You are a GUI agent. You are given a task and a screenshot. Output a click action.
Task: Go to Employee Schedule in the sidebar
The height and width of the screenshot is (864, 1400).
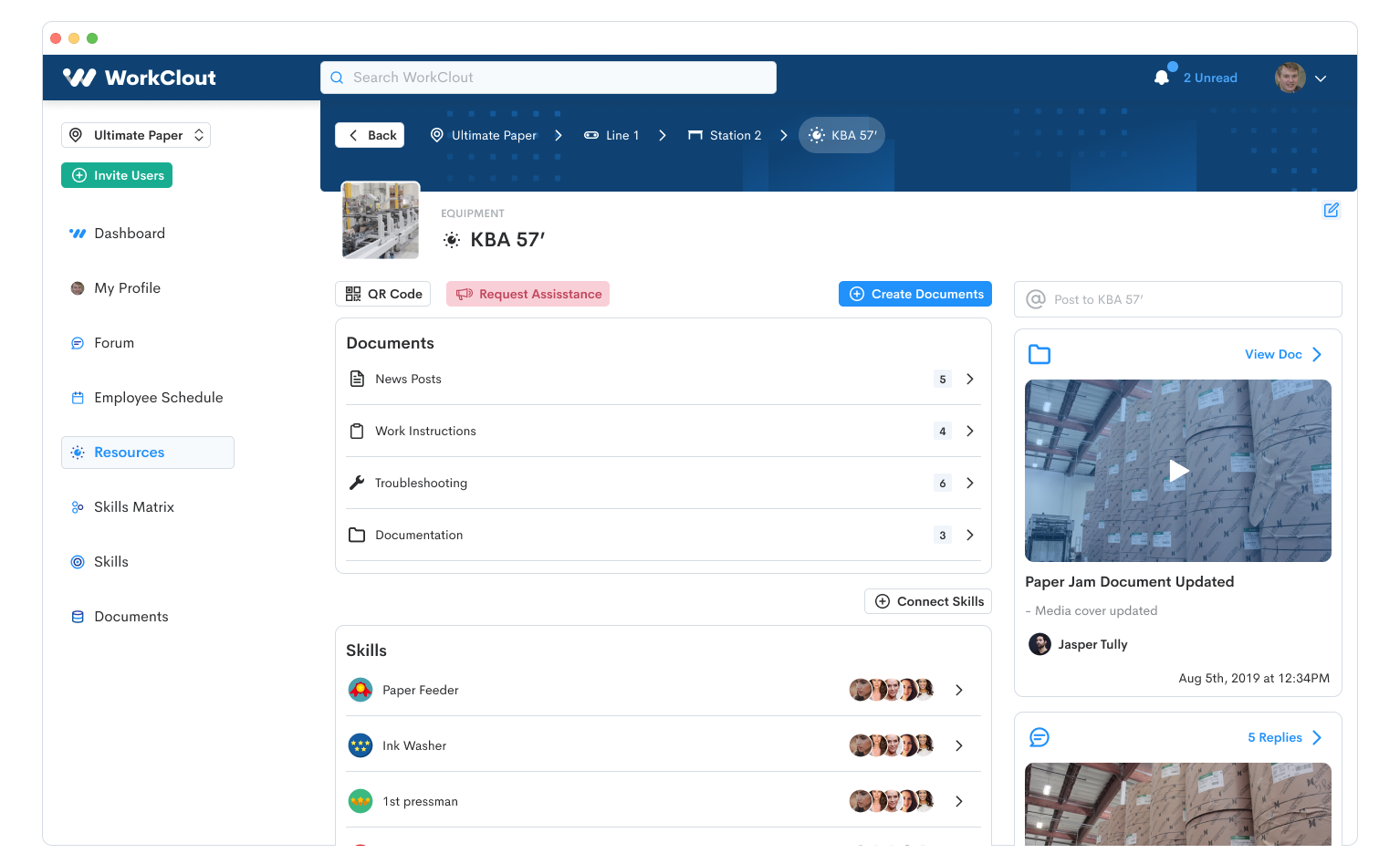point(158,398)
